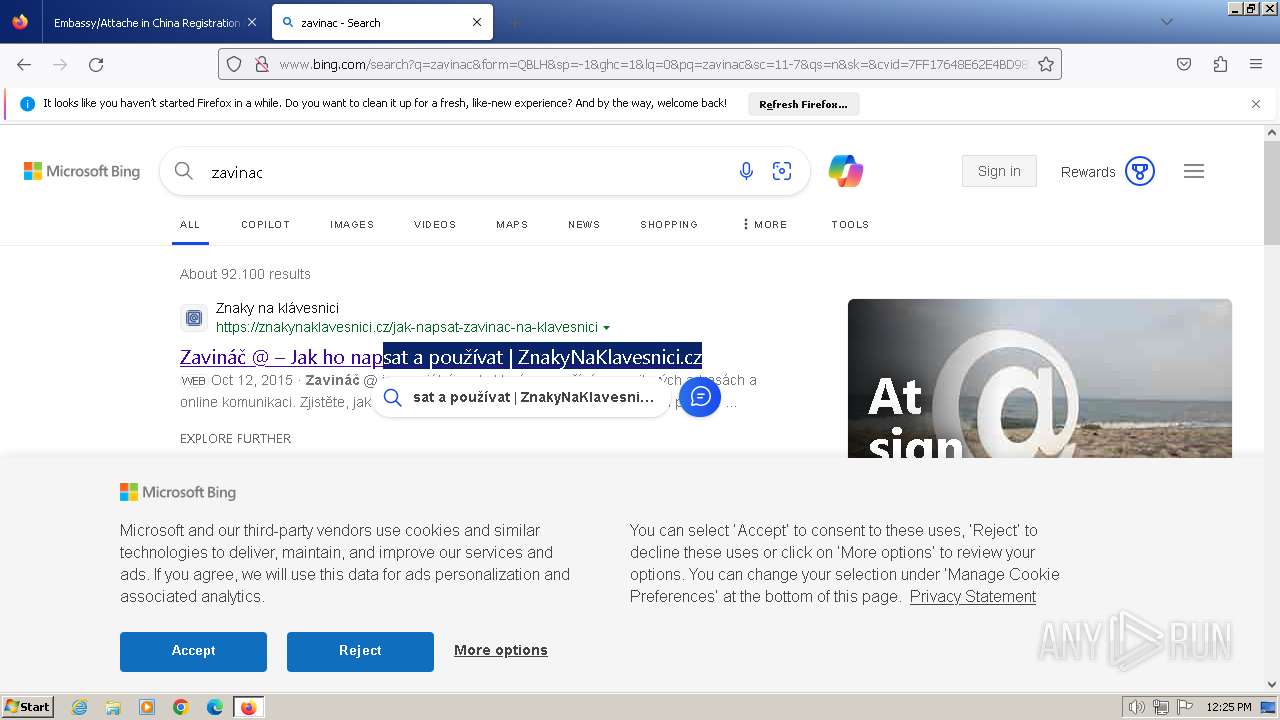1280x720 pixels.
Task: Click the network tray icon
Action: coord(1161,707)
